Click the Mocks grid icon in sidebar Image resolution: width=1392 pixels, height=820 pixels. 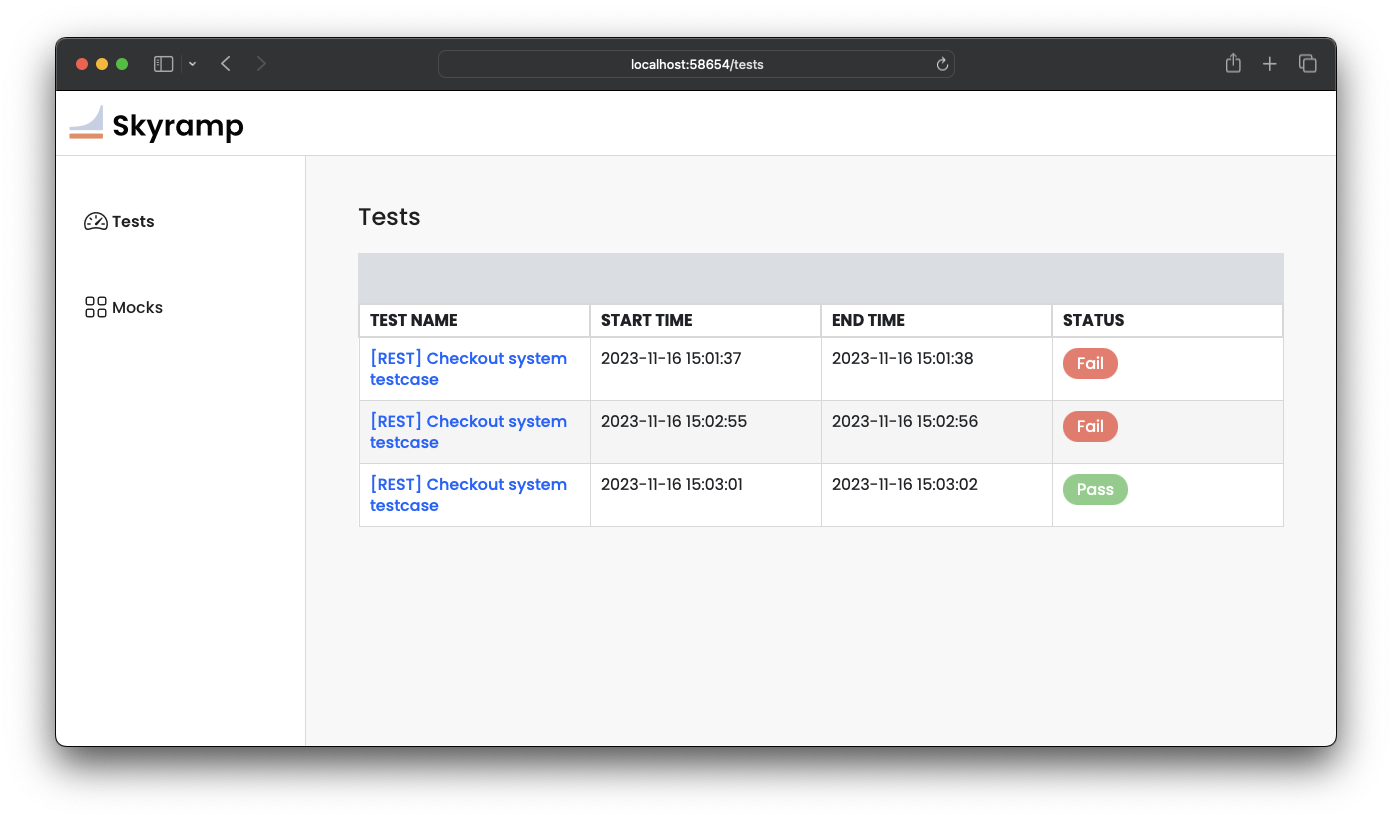(x=95, y=307)
